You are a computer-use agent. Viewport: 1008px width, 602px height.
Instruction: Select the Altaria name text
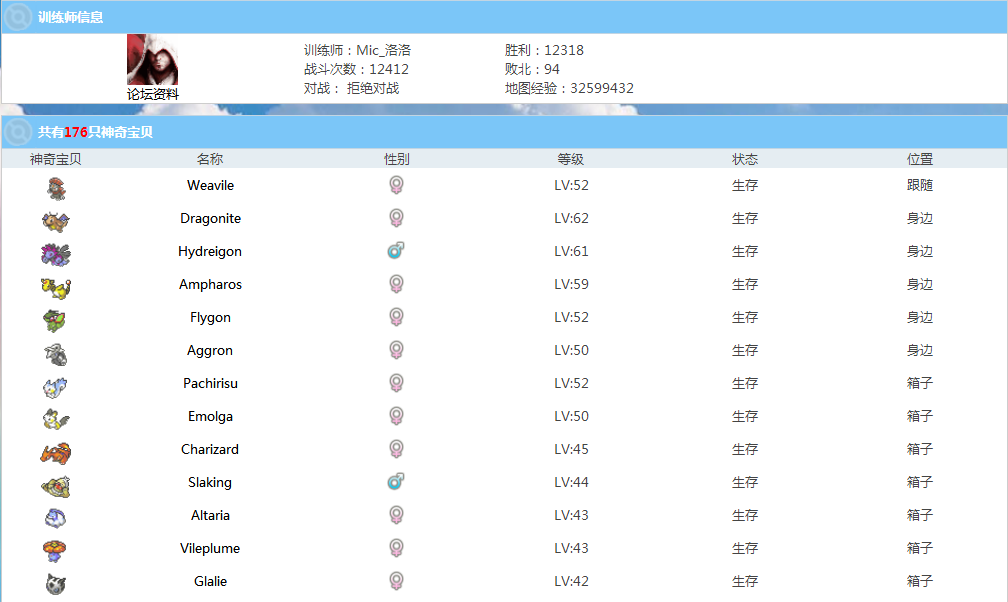click(210, 515)
